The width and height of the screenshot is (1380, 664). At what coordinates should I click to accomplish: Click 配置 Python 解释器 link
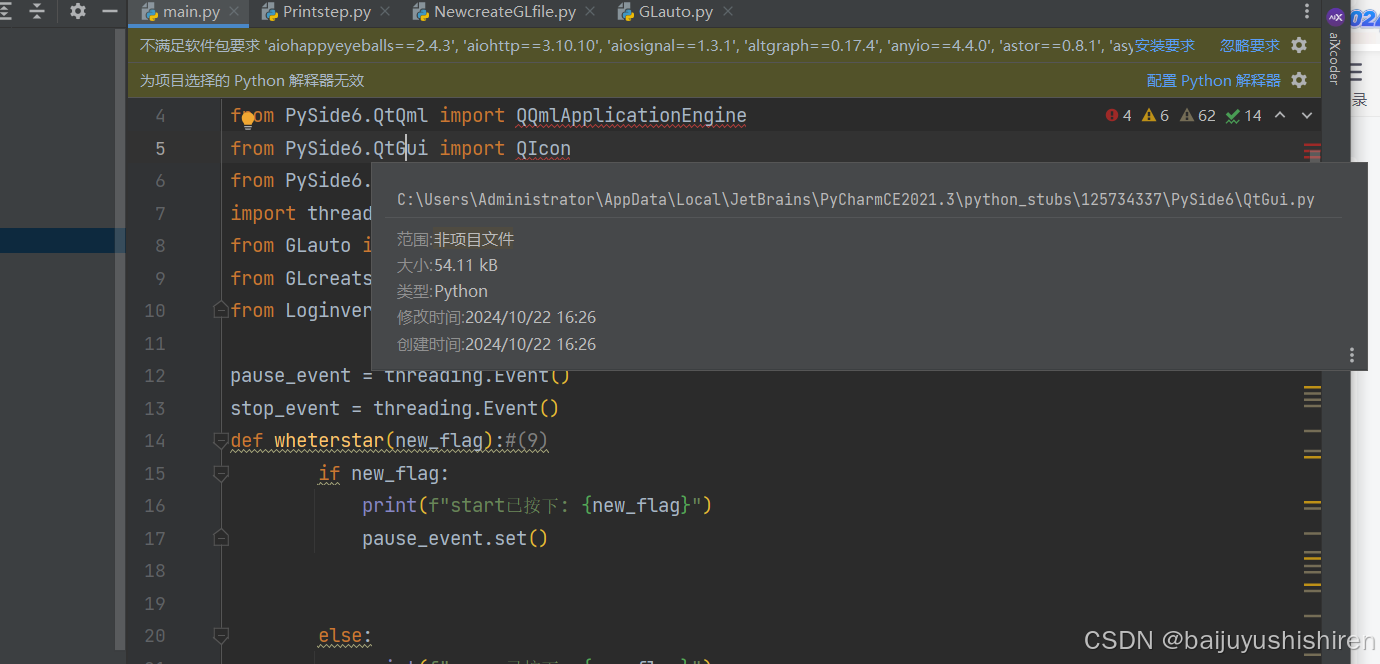click(x=1214, y=80)
